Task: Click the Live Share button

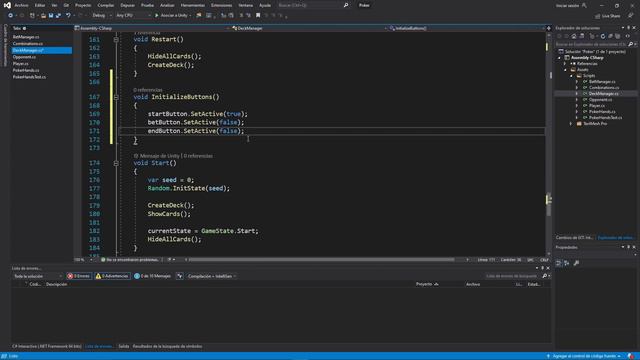Action: (608, 16)
